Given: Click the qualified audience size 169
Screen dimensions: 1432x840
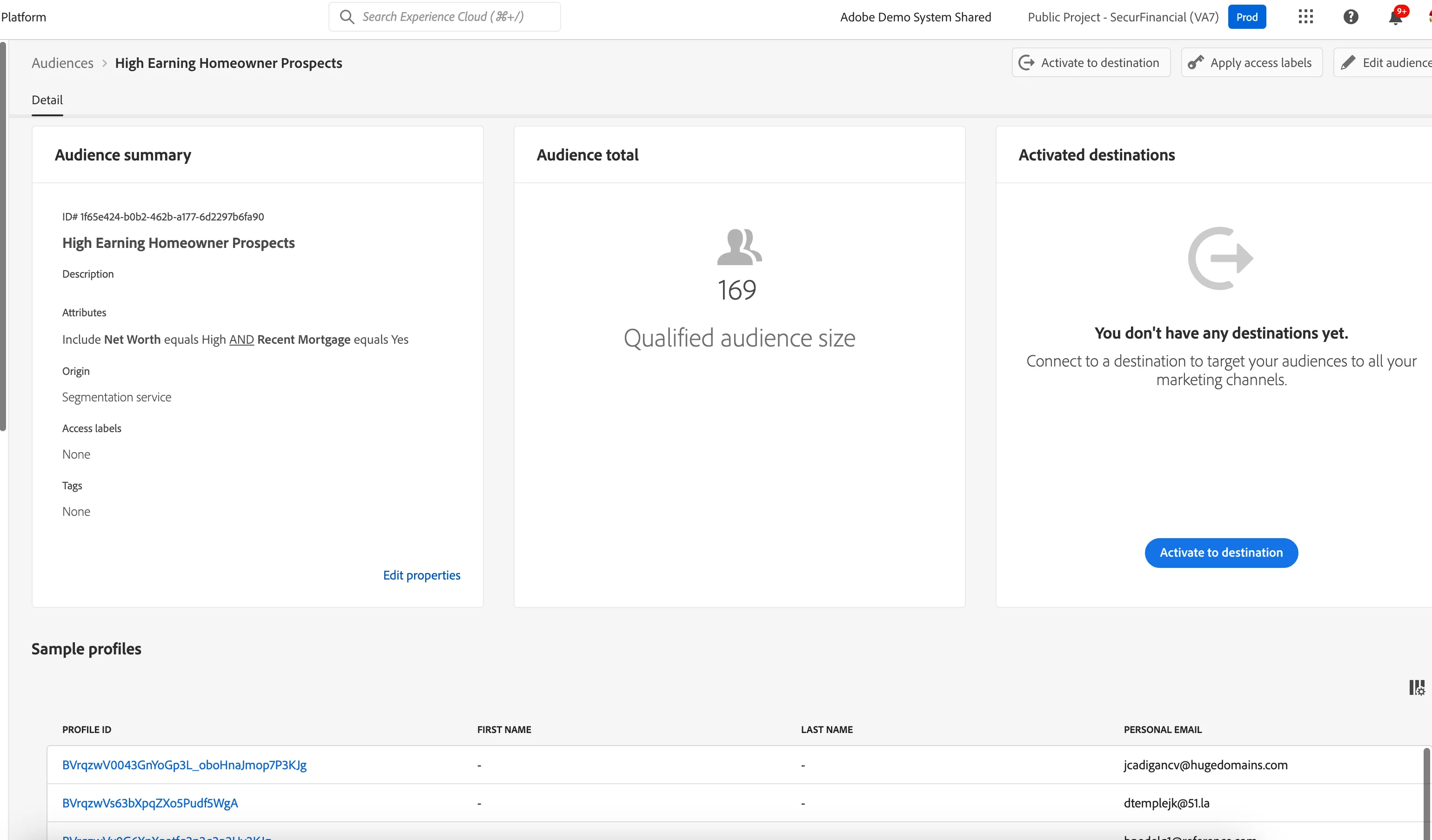Looking at the screenshot, I should pos(737,290).
